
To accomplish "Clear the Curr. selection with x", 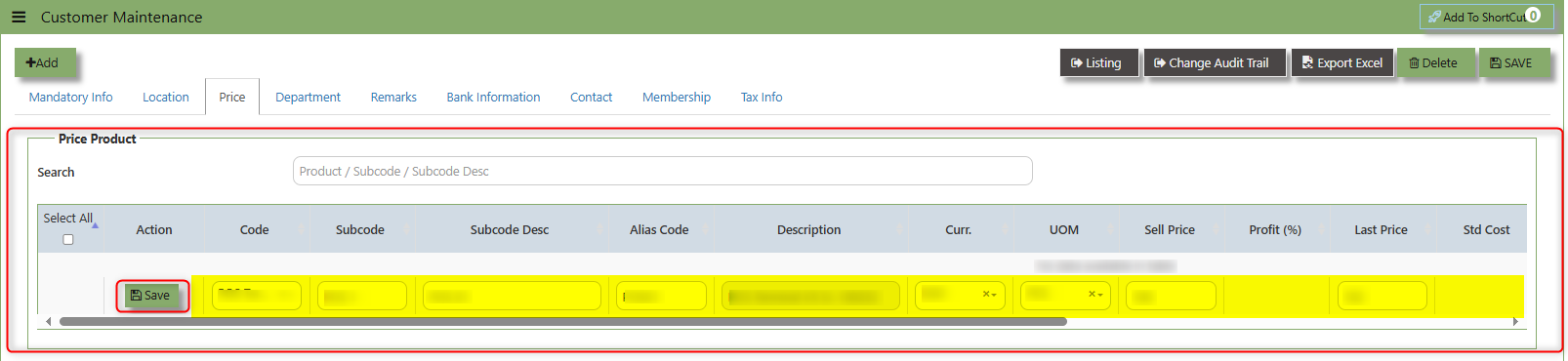I will tap(986, 294).
